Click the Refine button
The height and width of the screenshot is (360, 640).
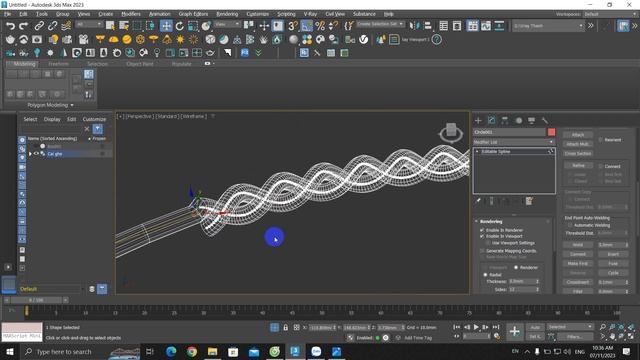tap(578, 165)
